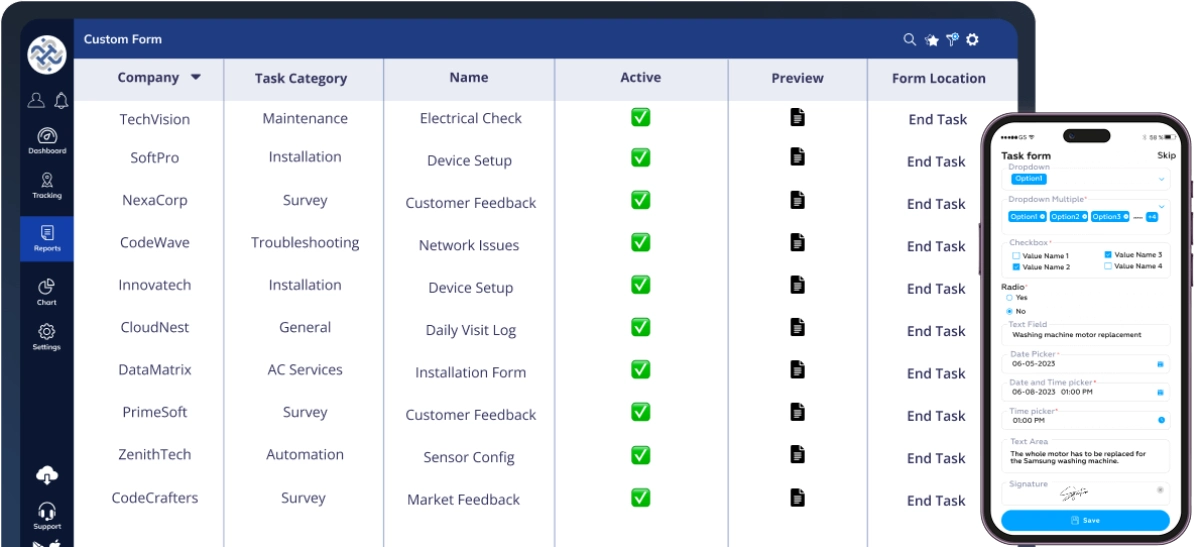This screenshot has height=547, width=1200.
Task: Check Value Name 1 in phone form
Action: [1016, 256]
